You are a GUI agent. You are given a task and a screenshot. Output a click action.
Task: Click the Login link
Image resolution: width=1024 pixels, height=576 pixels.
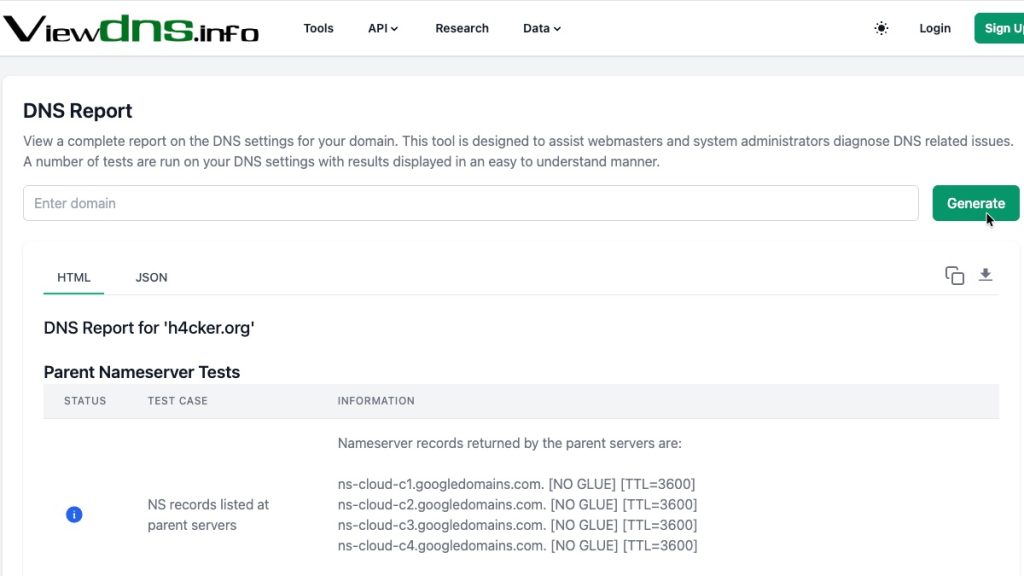pyautogui.click(x=935, y=28)
